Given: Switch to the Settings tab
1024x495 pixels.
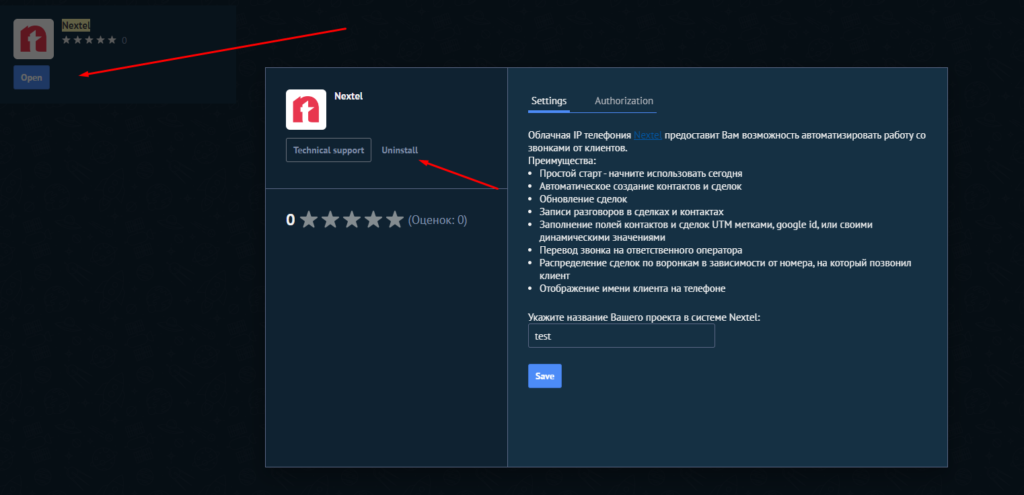Looking at the screenshot, I should click(x=549, y=101).
